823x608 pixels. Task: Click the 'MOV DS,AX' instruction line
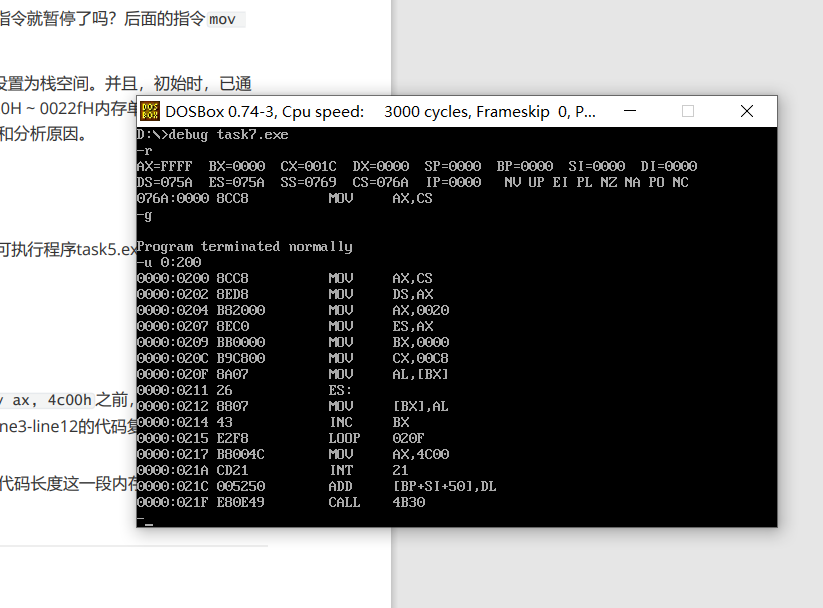point(285,295)
